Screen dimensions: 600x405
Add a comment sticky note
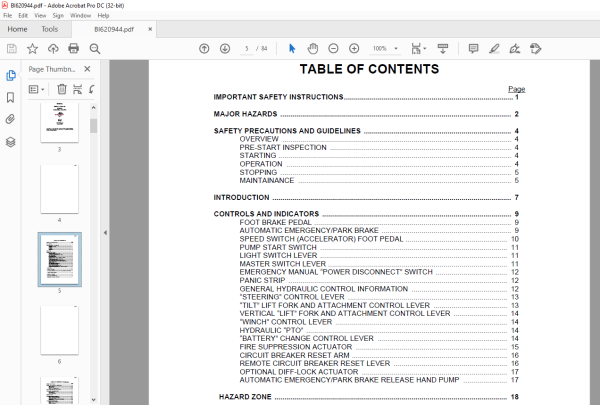[x=473, y=49]
